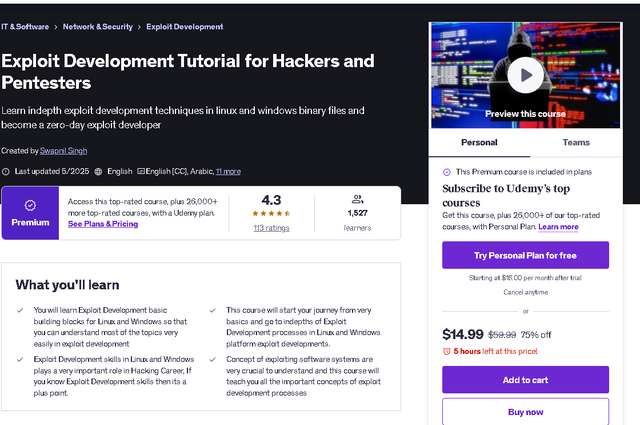Click the 4.3 rating number
Screen dimensions: 640x425
(x=271, y=200)
